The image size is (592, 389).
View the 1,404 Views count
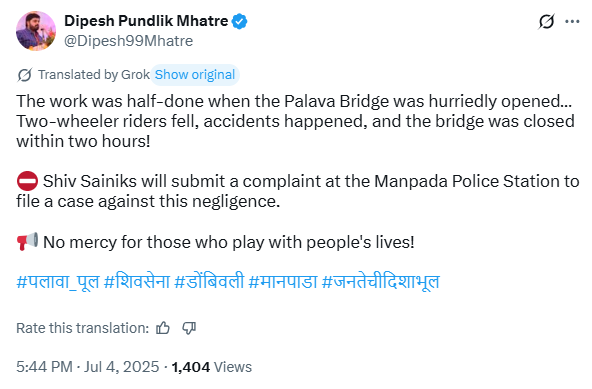click(211, 367)
